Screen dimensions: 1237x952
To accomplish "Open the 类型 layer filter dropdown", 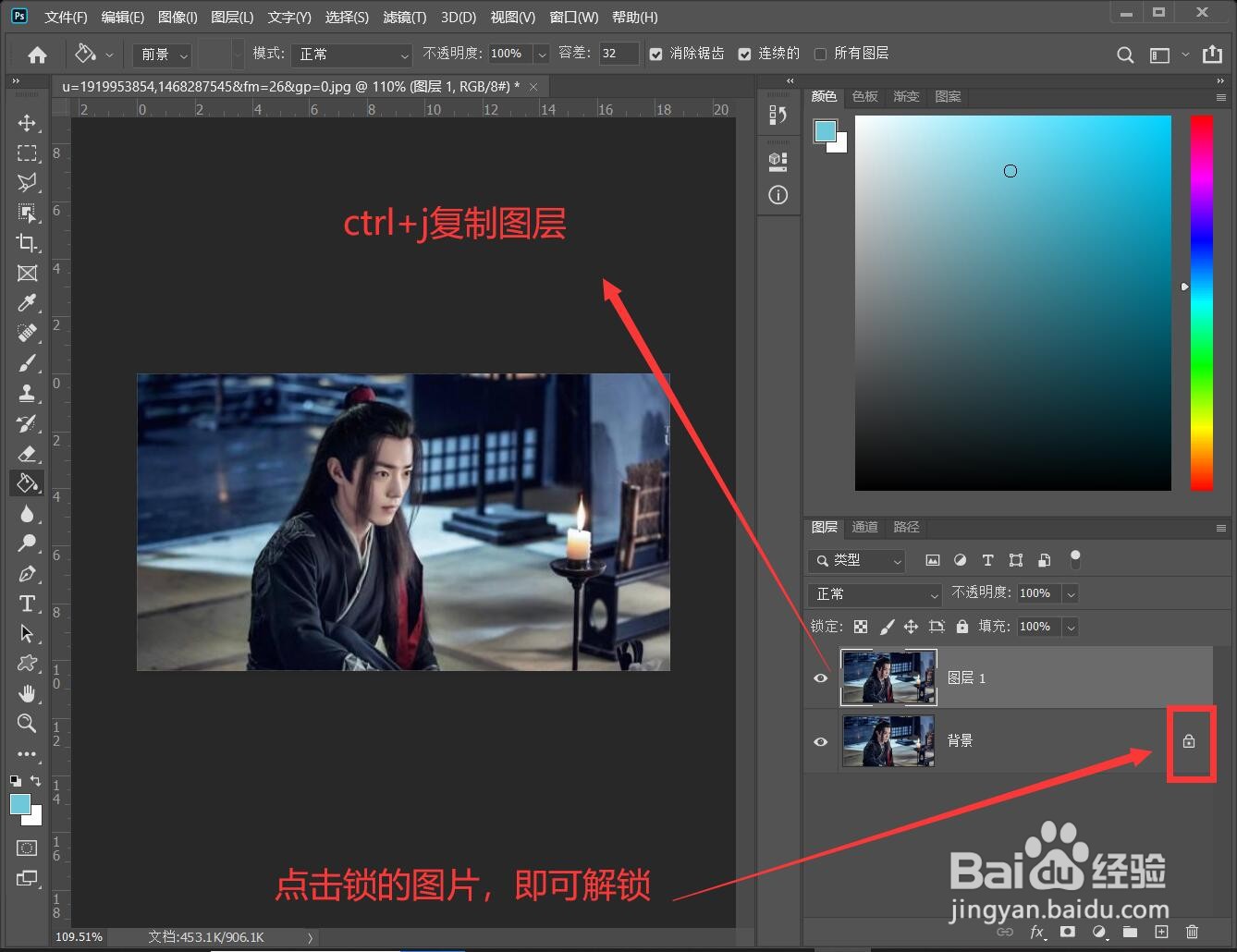I will [x=856, y=560].
